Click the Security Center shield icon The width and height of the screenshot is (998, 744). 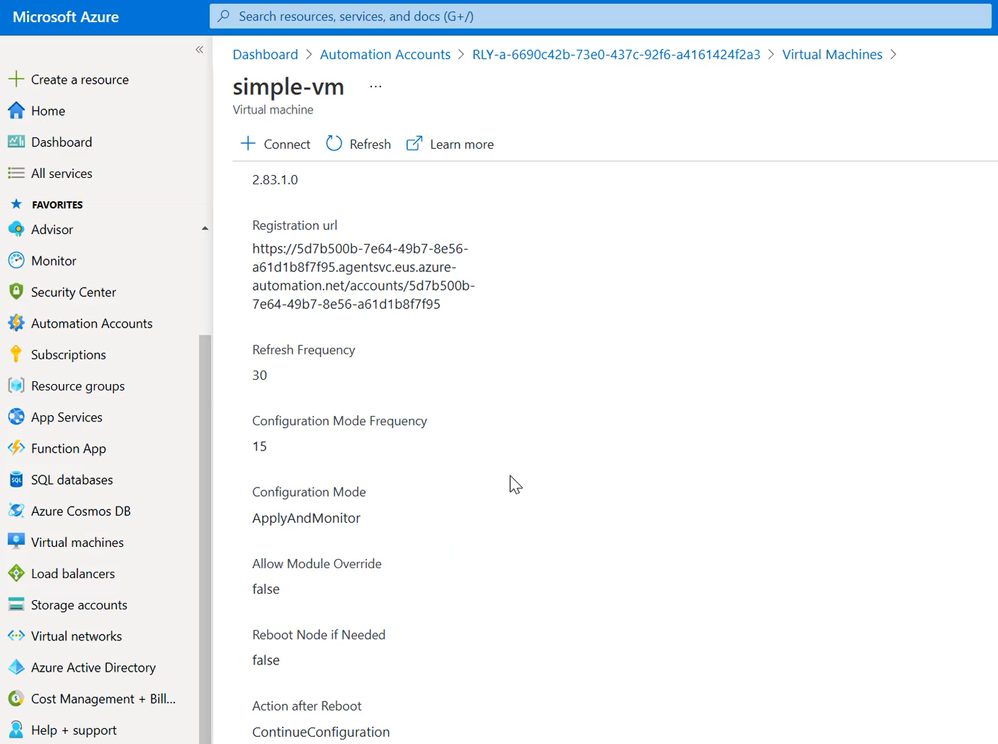[x=16, y=291]
